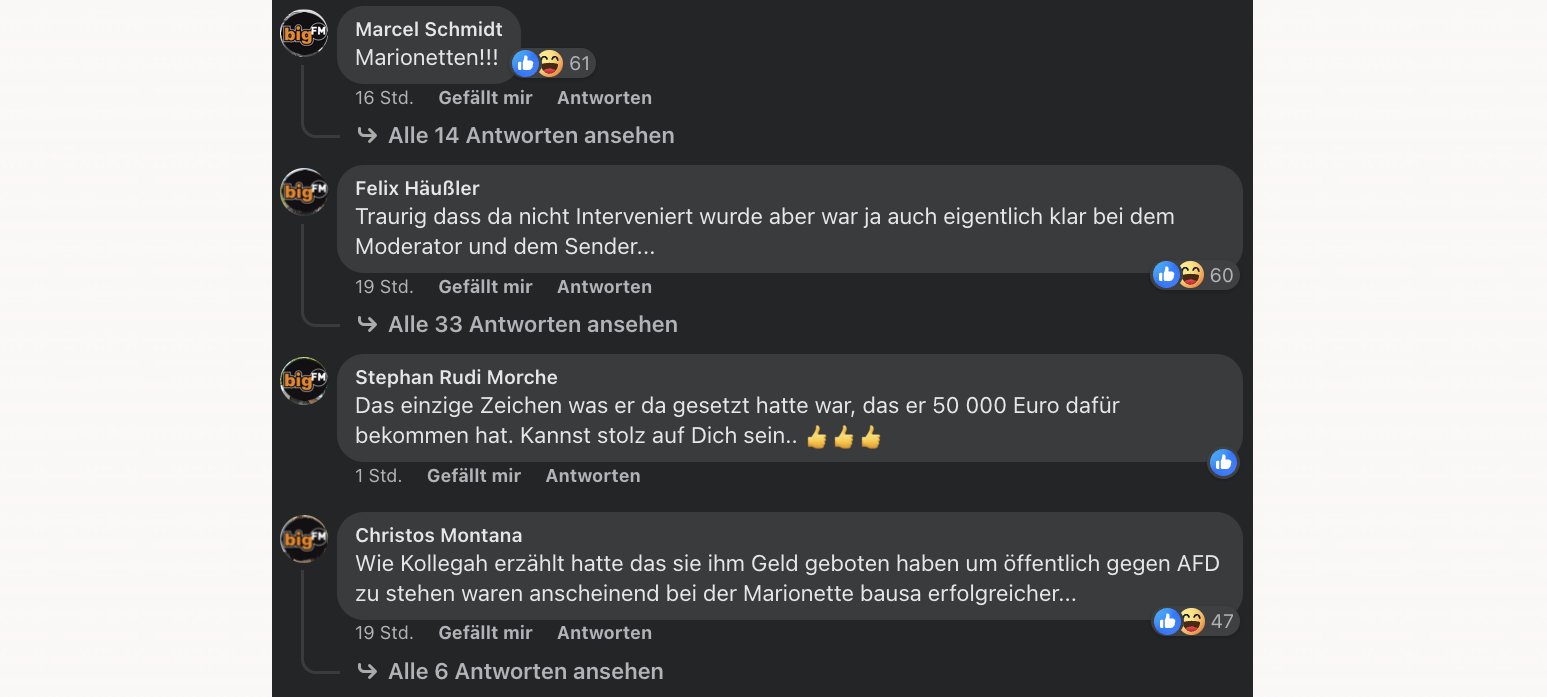
Task: Click 'Gefällt mir' under Marcel Schmidt's comment
Action: (x=484, y=97)
